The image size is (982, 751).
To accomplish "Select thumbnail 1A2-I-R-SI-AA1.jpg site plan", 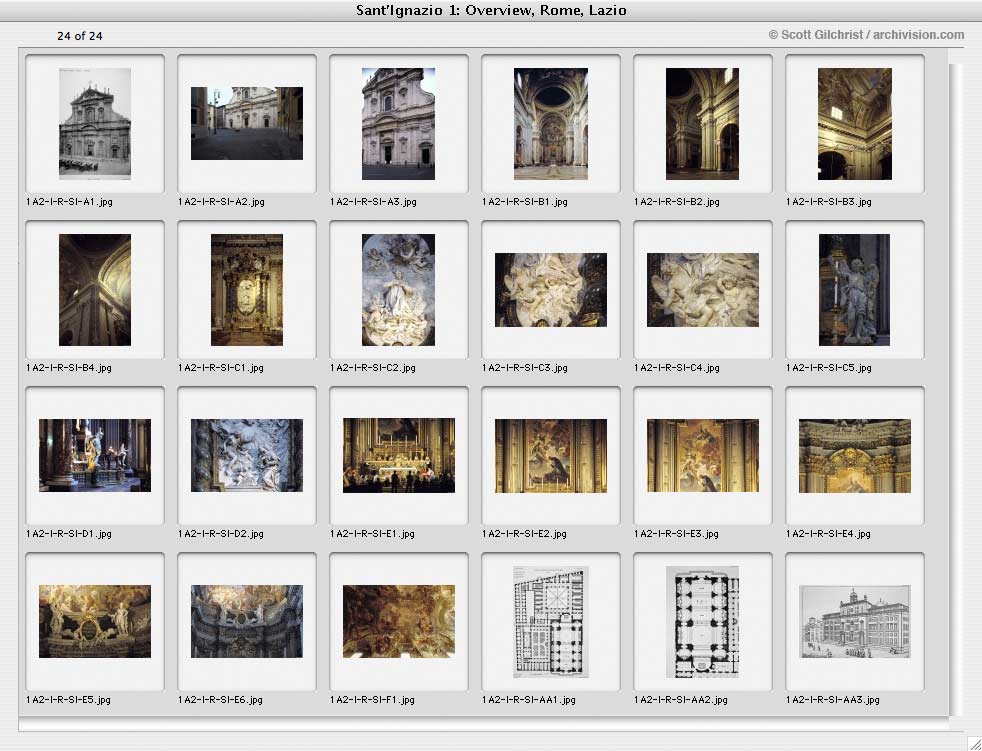I will click(550, 622).
